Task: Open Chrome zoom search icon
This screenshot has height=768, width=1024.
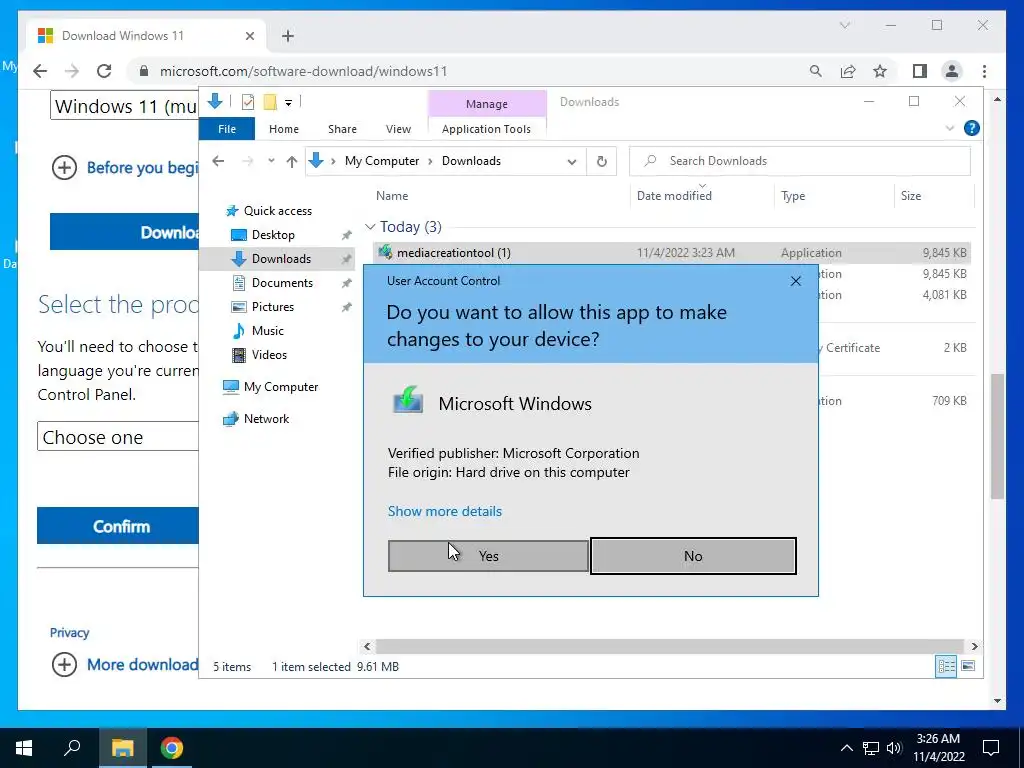Action: pos(816,71)
